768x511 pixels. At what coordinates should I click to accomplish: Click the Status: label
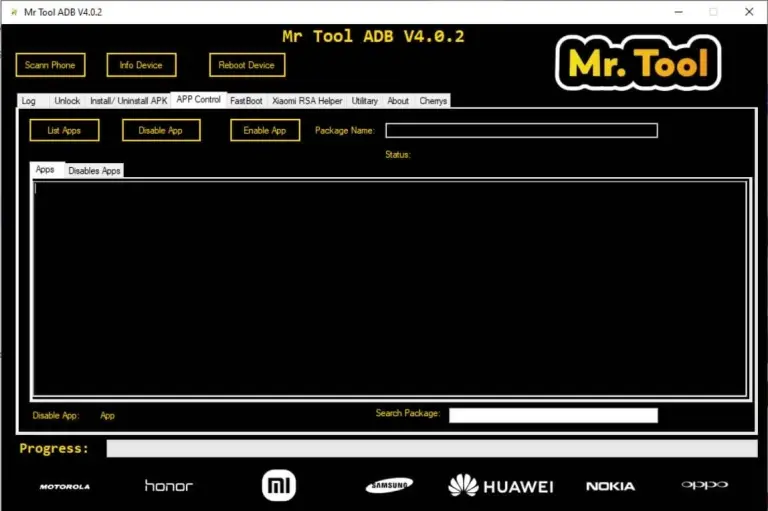(x=398, y=155)
